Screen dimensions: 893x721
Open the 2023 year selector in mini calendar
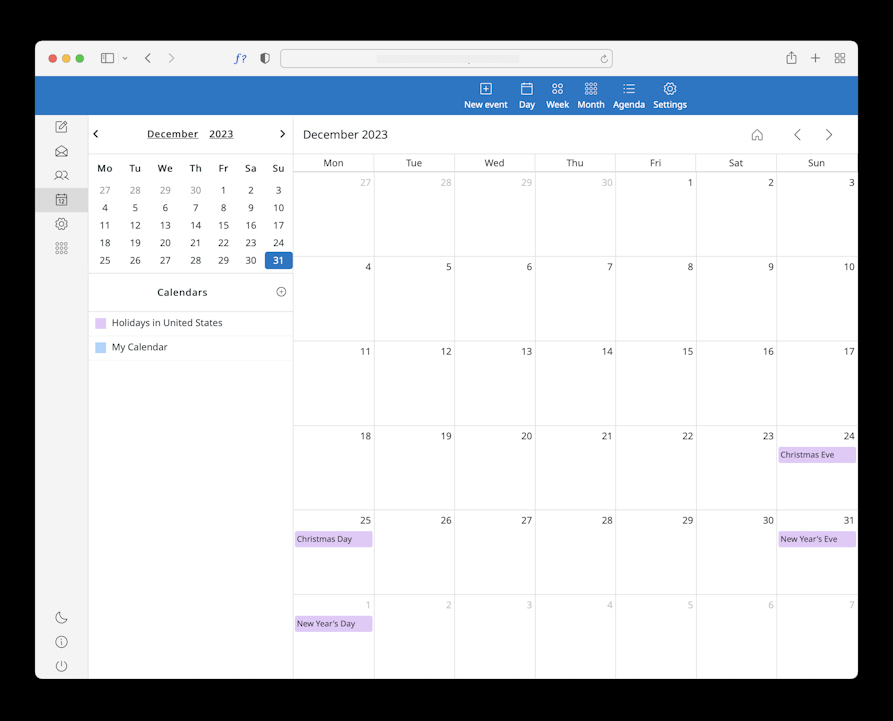[x=221, y=134]
